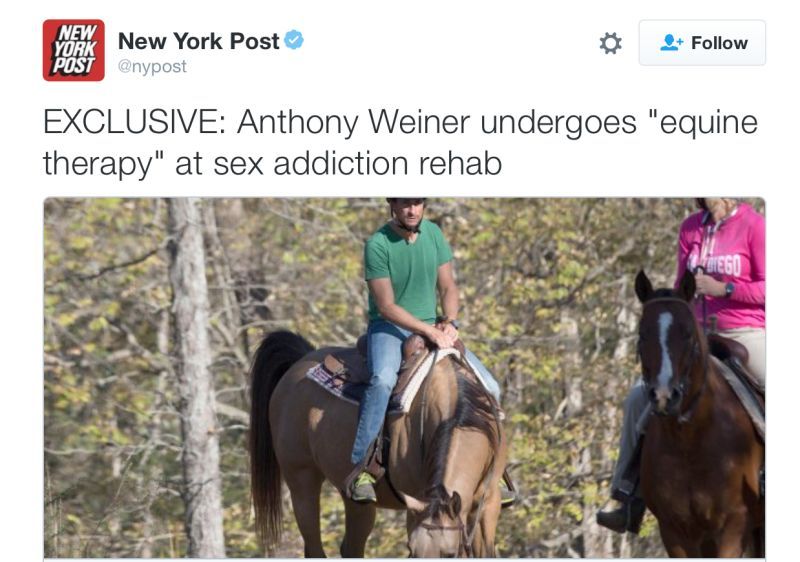Click the gray tree trunk in photo
The height and width of the screenshot is (562, 800).
pyautogui.click(x=196, y=377)
